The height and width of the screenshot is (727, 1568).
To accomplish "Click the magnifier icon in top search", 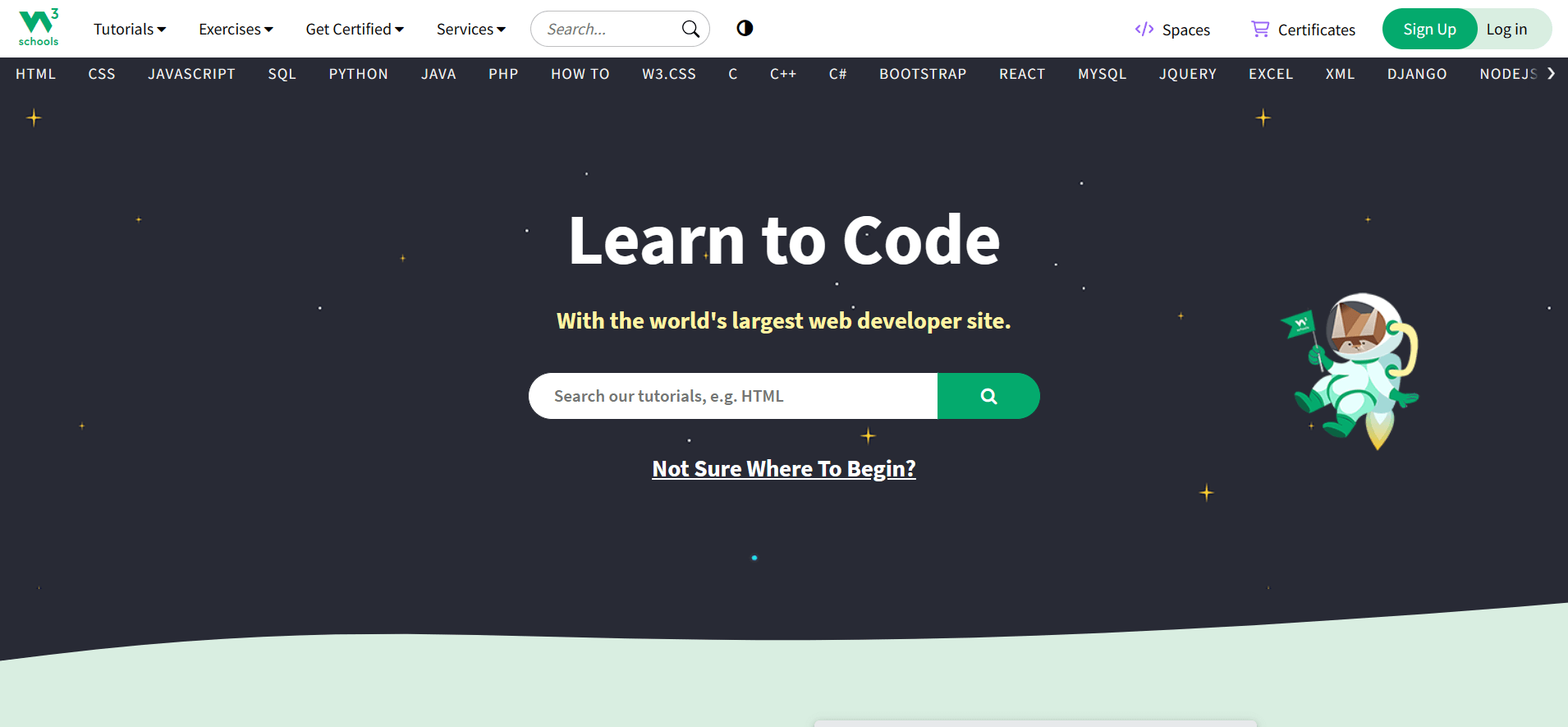I will pos(690,30).
